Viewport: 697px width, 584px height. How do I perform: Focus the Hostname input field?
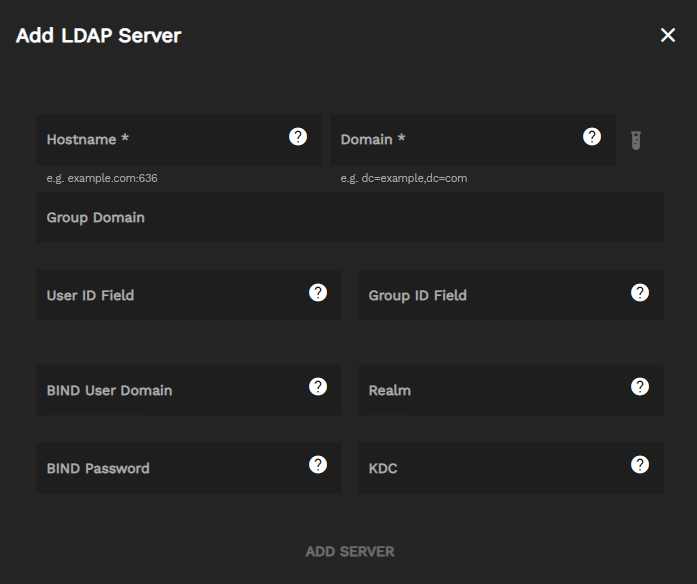160,140
